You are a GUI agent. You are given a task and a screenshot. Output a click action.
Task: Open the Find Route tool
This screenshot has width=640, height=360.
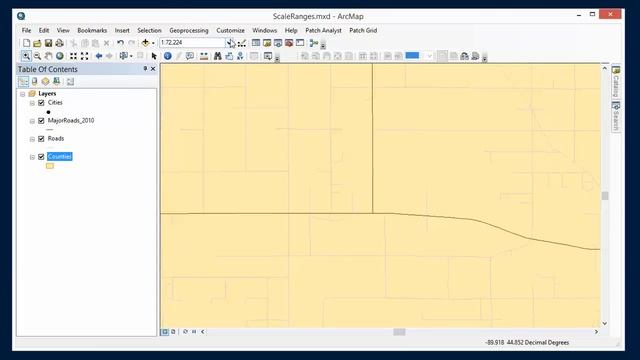click(x=229, y=56)
